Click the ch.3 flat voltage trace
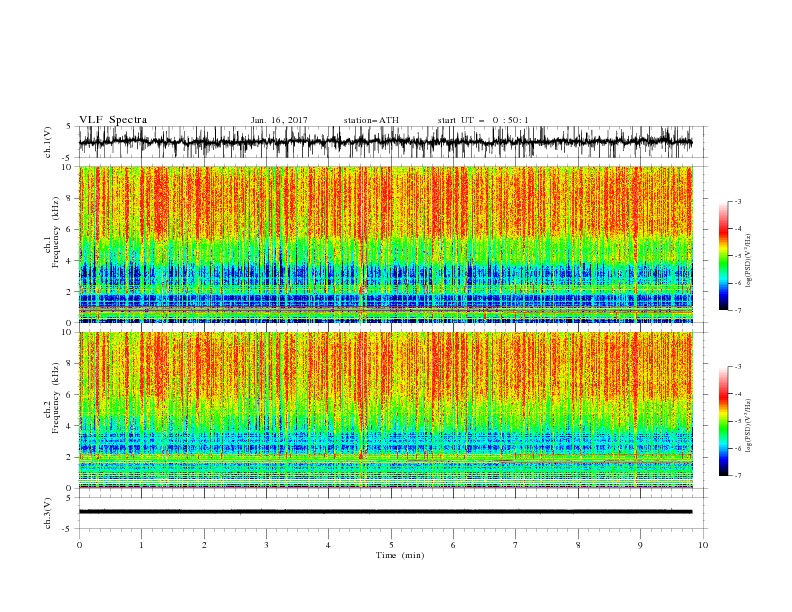This screenshot has width=792, height=612. [x=385, y=512]
